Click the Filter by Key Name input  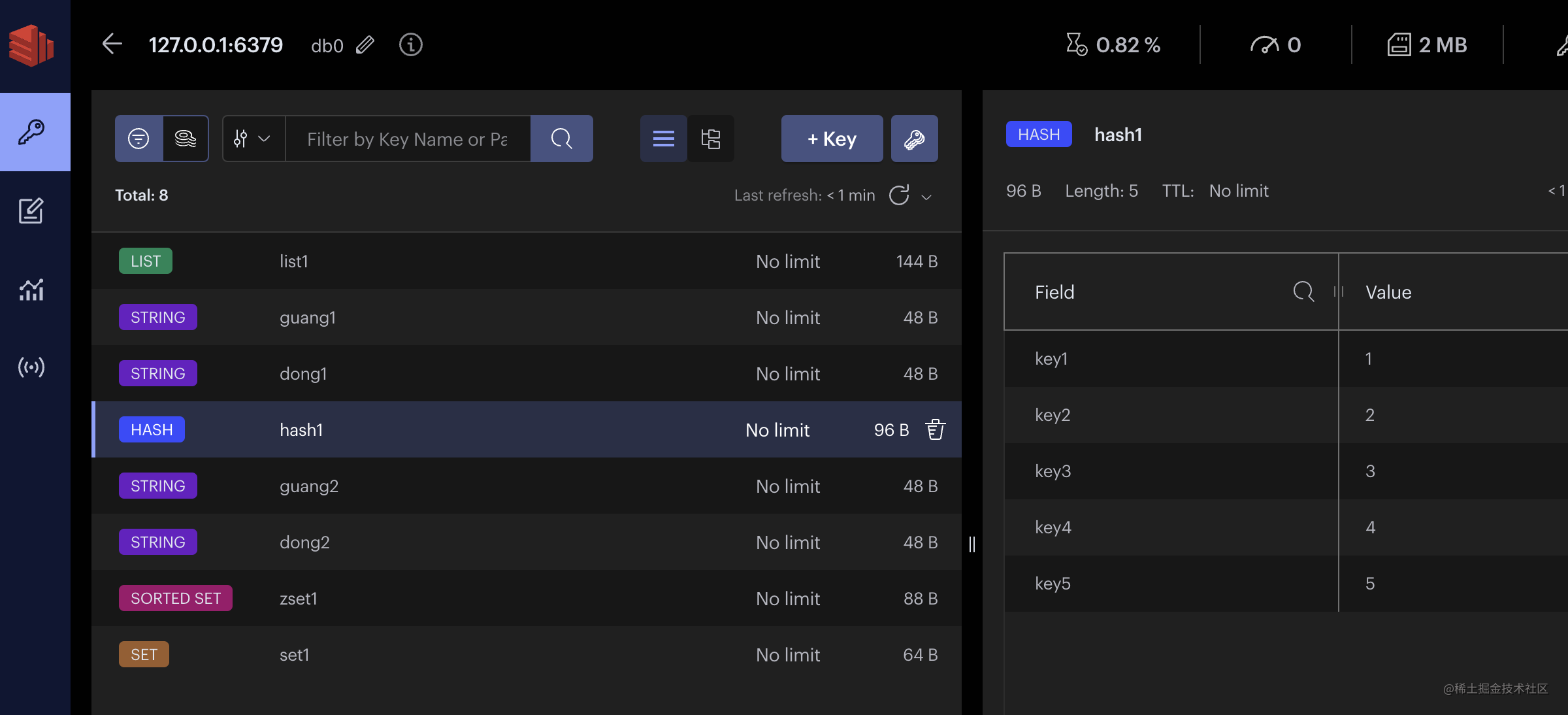pos(408,139)
